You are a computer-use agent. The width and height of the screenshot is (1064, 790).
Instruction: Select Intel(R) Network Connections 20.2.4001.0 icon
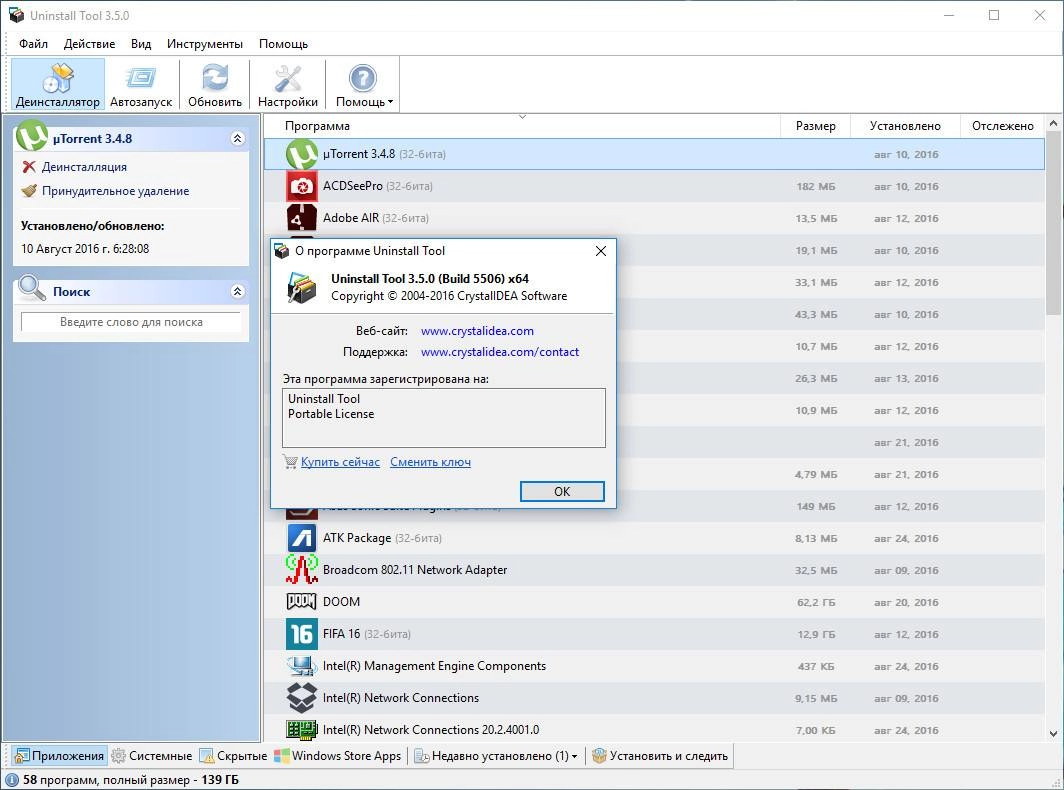pyautogui.click(x=301, y=730)
